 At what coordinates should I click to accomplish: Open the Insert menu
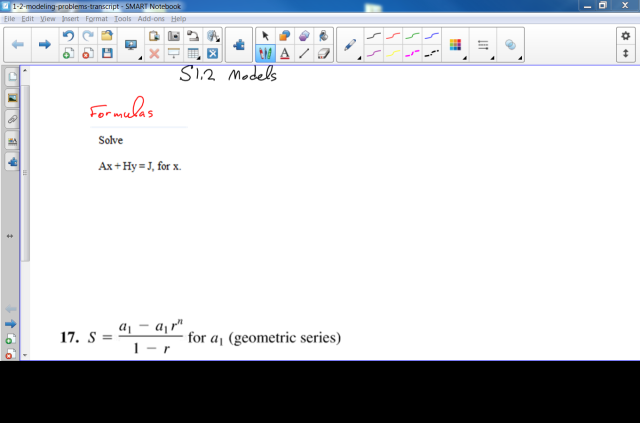[70, 19]
